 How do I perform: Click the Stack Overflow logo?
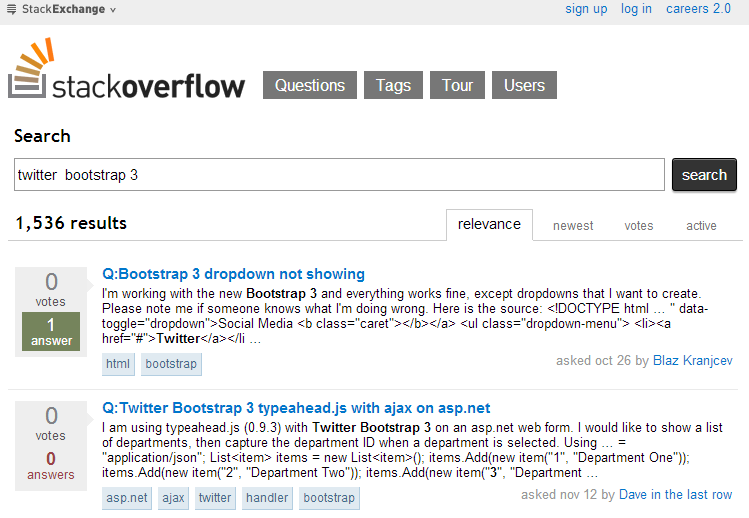point(126,69)
